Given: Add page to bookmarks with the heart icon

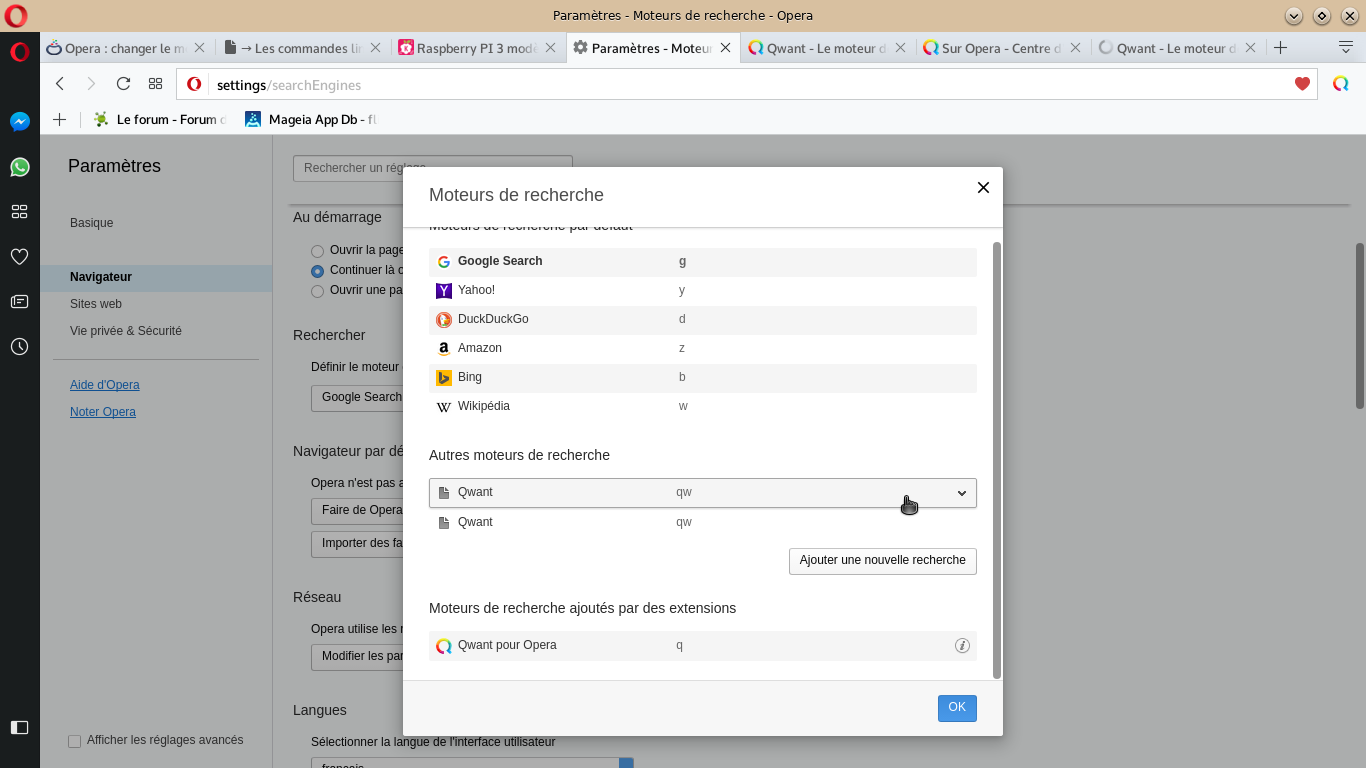Looking at the screenshot, I should 1302,84.
